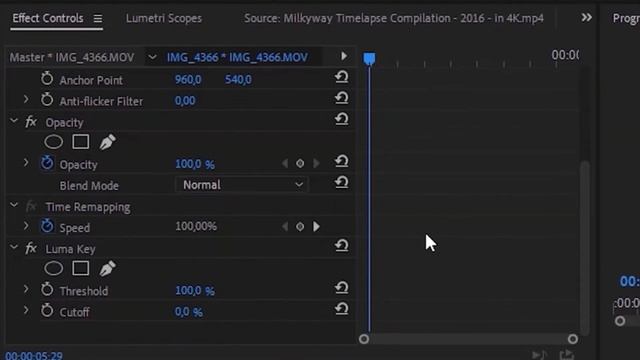640x360 pixels.
Task: Click the blue playhead marker in effect timeline
Action: click(x=369, y=59)
